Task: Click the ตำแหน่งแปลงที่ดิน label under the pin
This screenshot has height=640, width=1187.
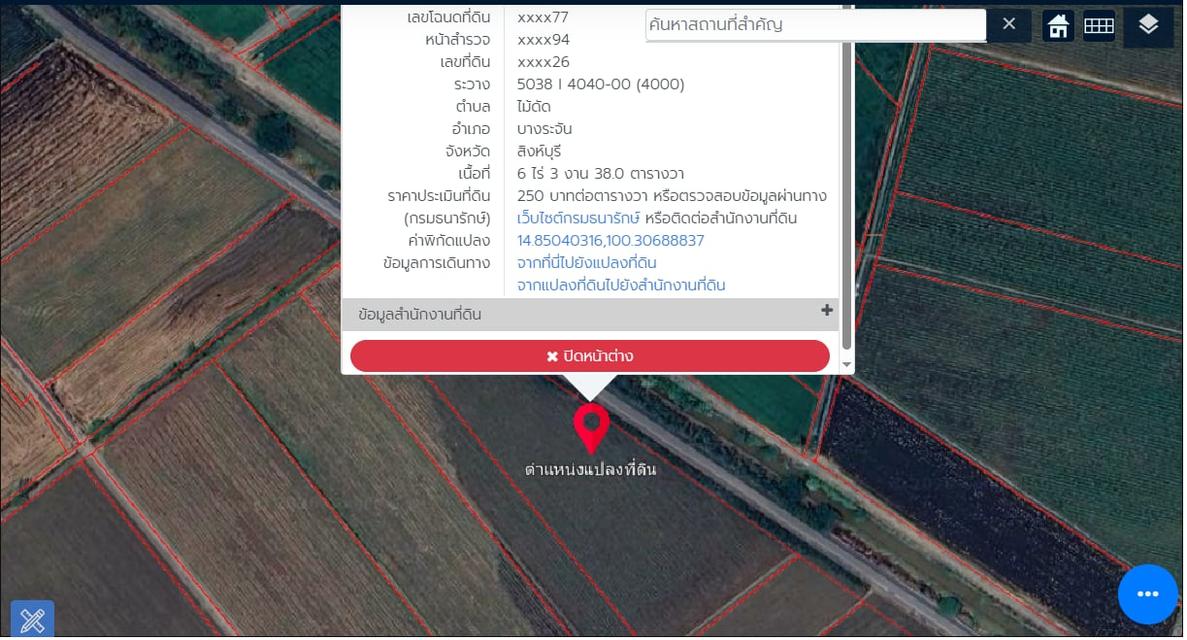Action: coord(592,470)
